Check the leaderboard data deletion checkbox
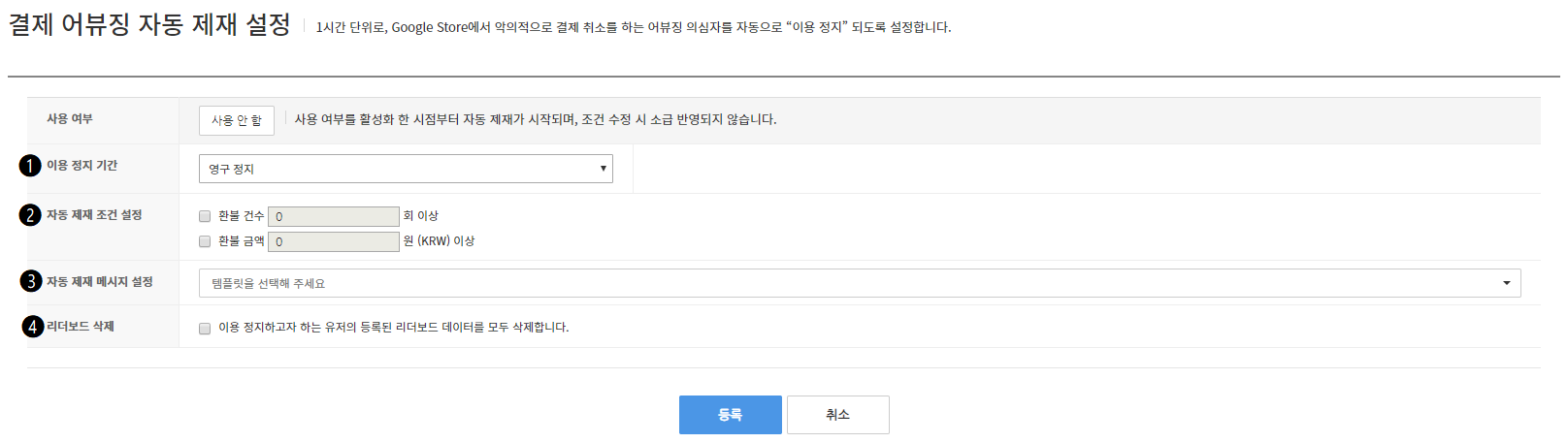The image size is (1568, 443). click(x=205, y=329)
